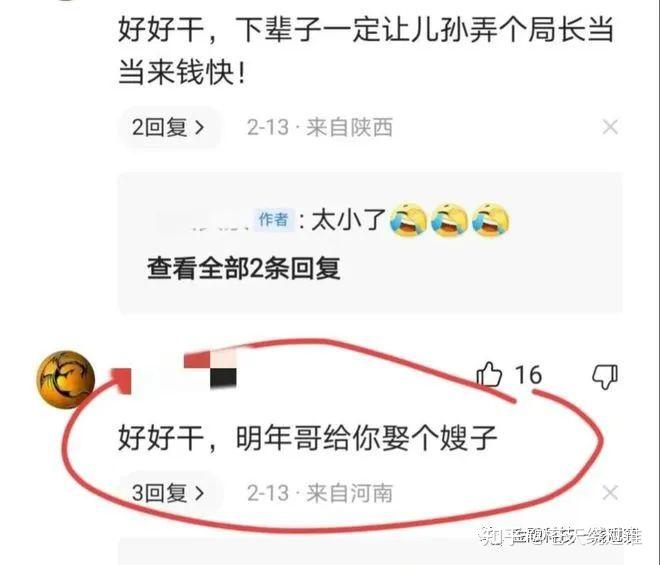The width and height of the screenshot is (660, 565).
Task: Select comment text 好好干，明年哥给你娶个嫂子
Action: coord(308,438)
